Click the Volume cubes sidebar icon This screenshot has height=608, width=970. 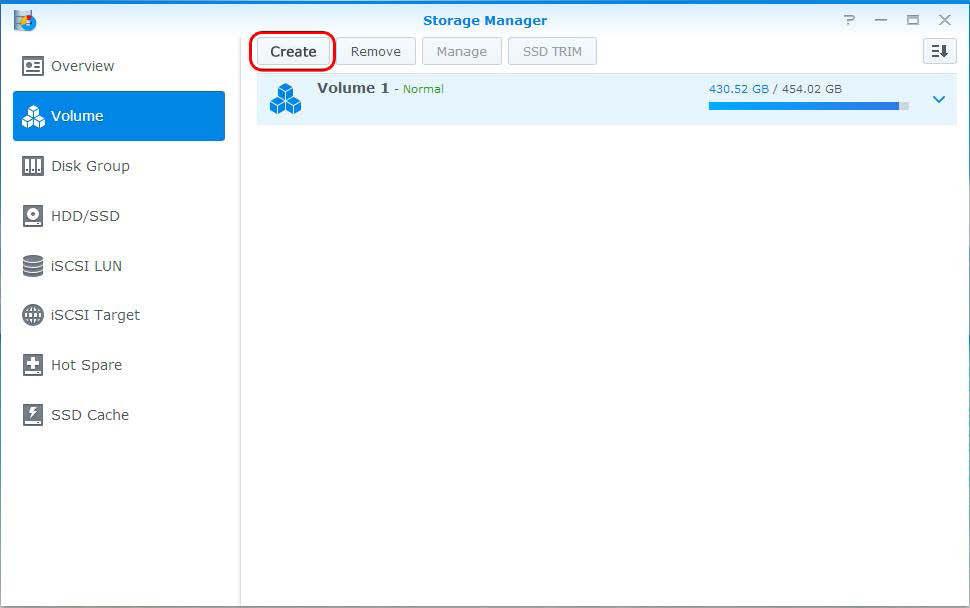[33, 116]
